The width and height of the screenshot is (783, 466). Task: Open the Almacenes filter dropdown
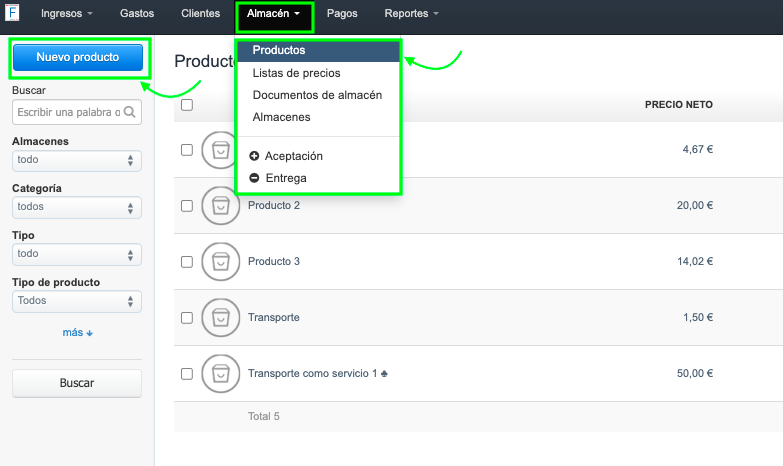pyautogui.click(x=77, y=160)
